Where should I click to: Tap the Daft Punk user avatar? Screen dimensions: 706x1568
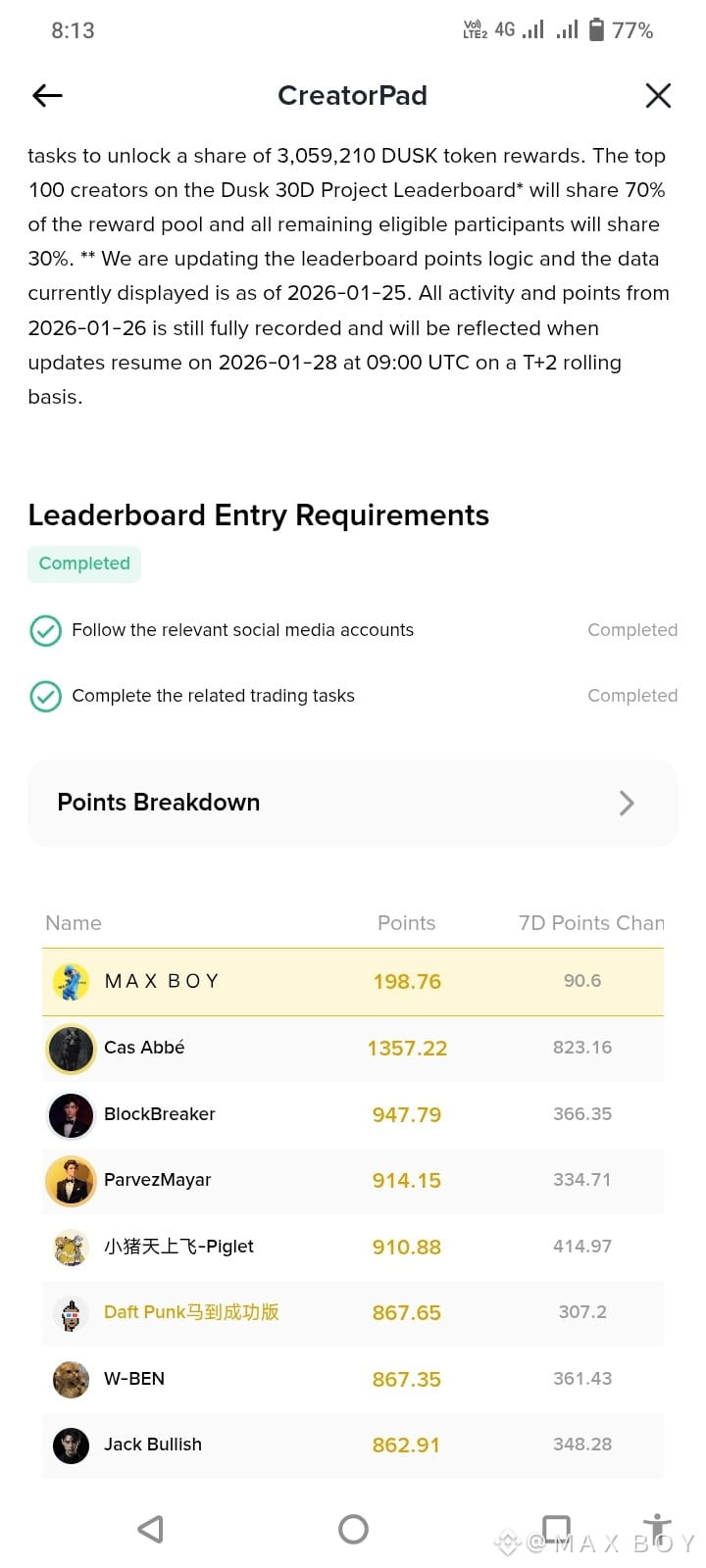71,1313
